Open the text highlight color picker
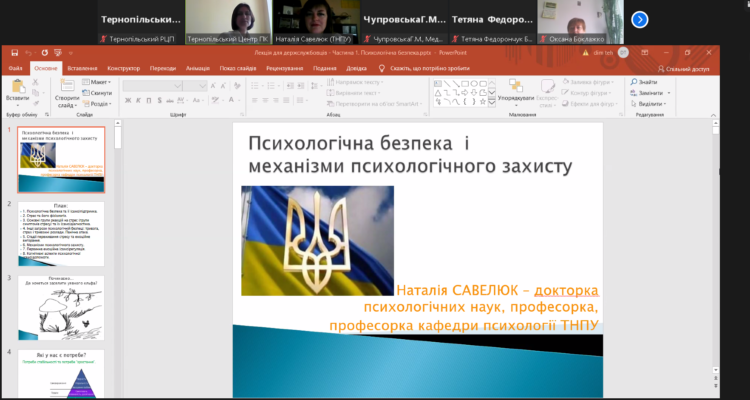 (218, 100)
